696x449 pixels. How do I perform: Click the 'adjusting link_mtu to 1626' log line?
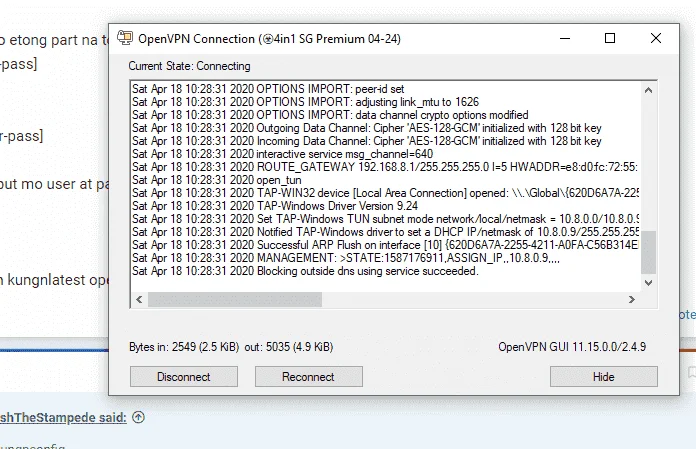point(305,102)
